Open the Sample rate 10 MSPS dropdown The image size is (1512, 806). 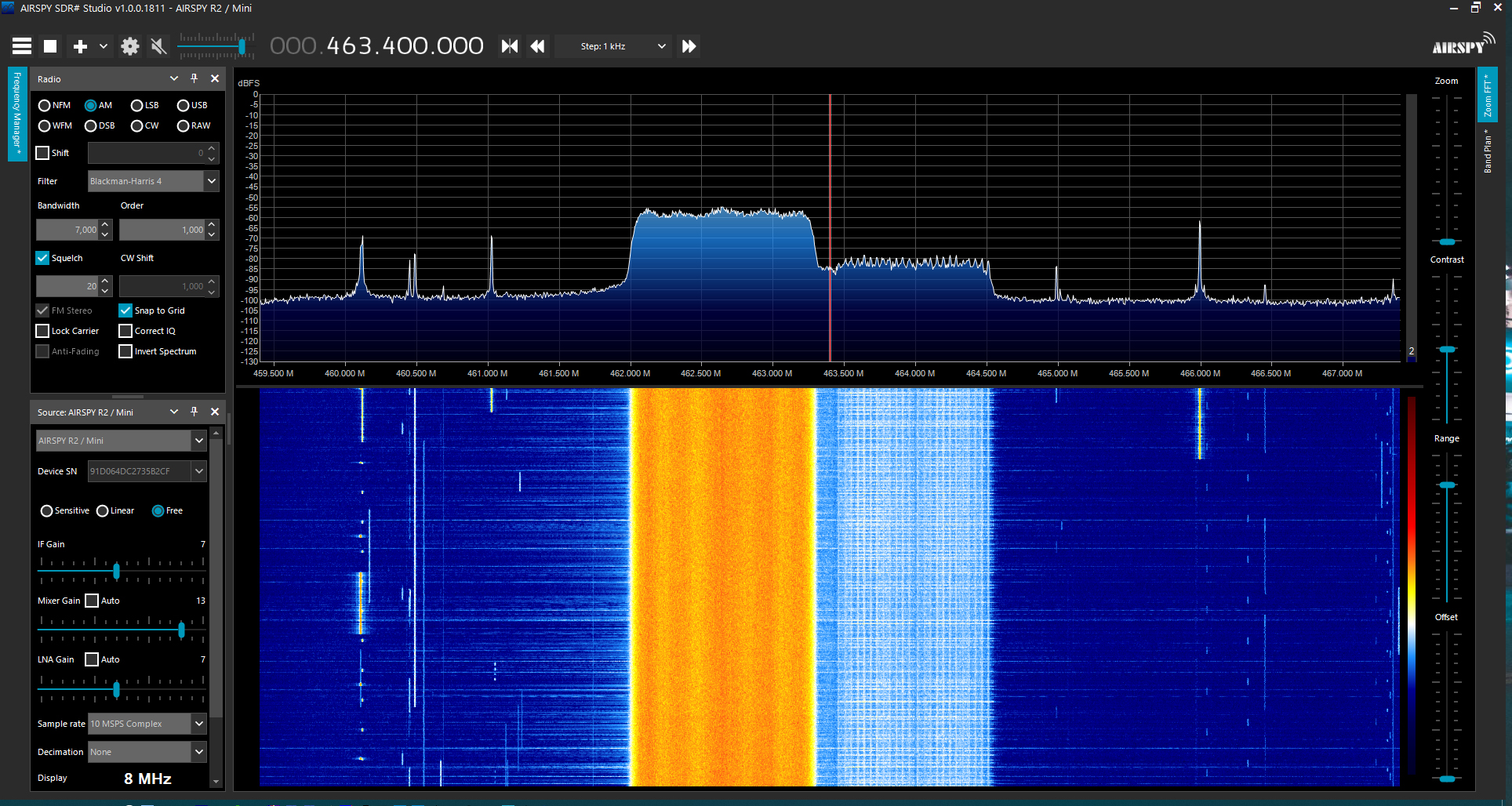point(147,724)
